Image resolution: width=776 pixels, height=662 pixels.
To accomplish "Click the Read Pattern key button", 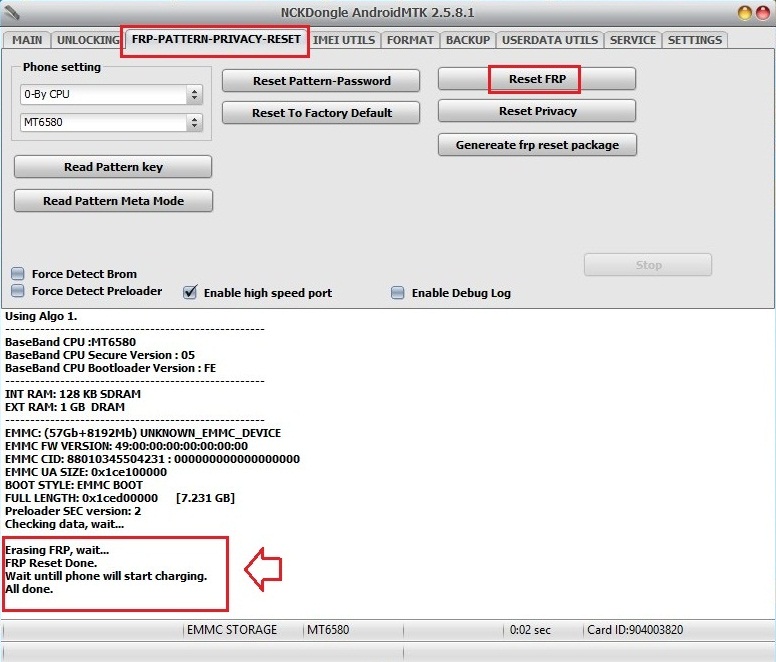I will [x=113, y=167].
